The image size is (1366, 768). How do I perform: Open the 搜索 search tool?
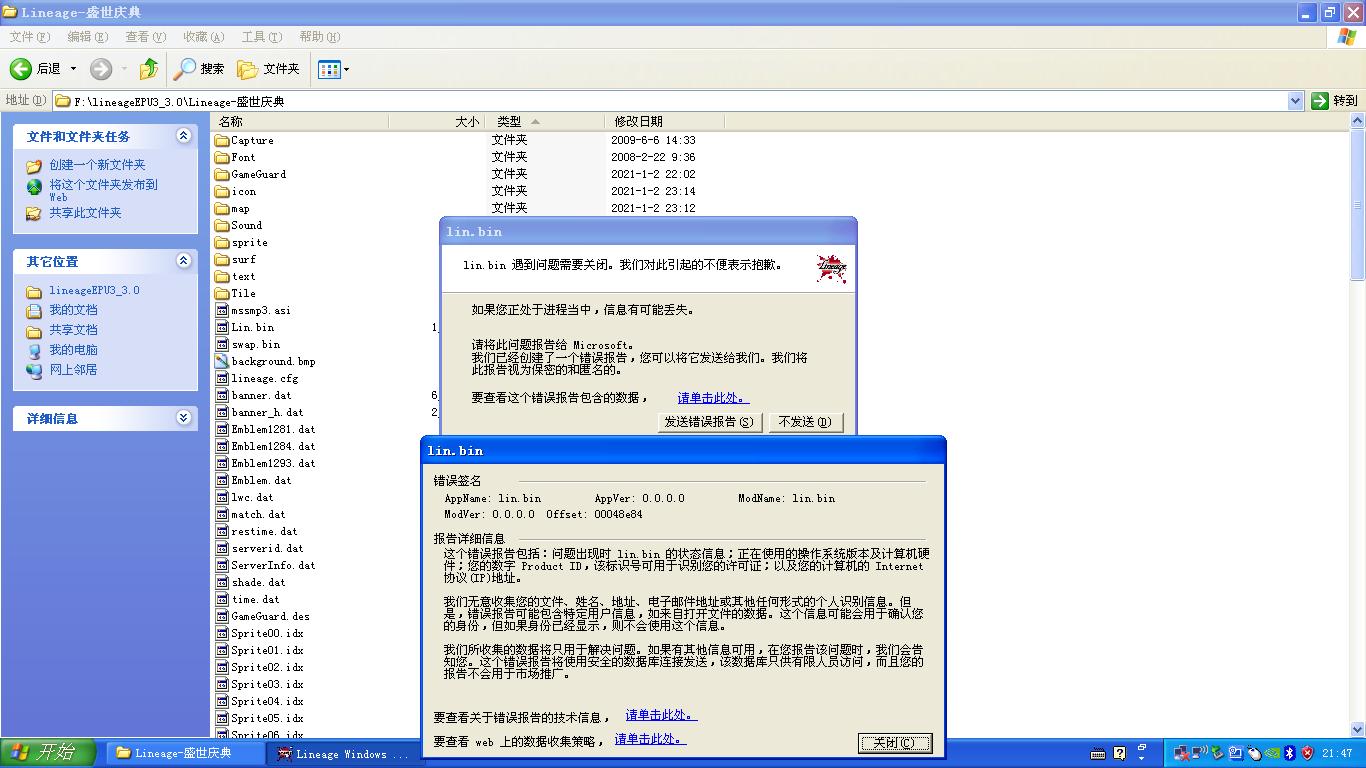click(199, 69)
